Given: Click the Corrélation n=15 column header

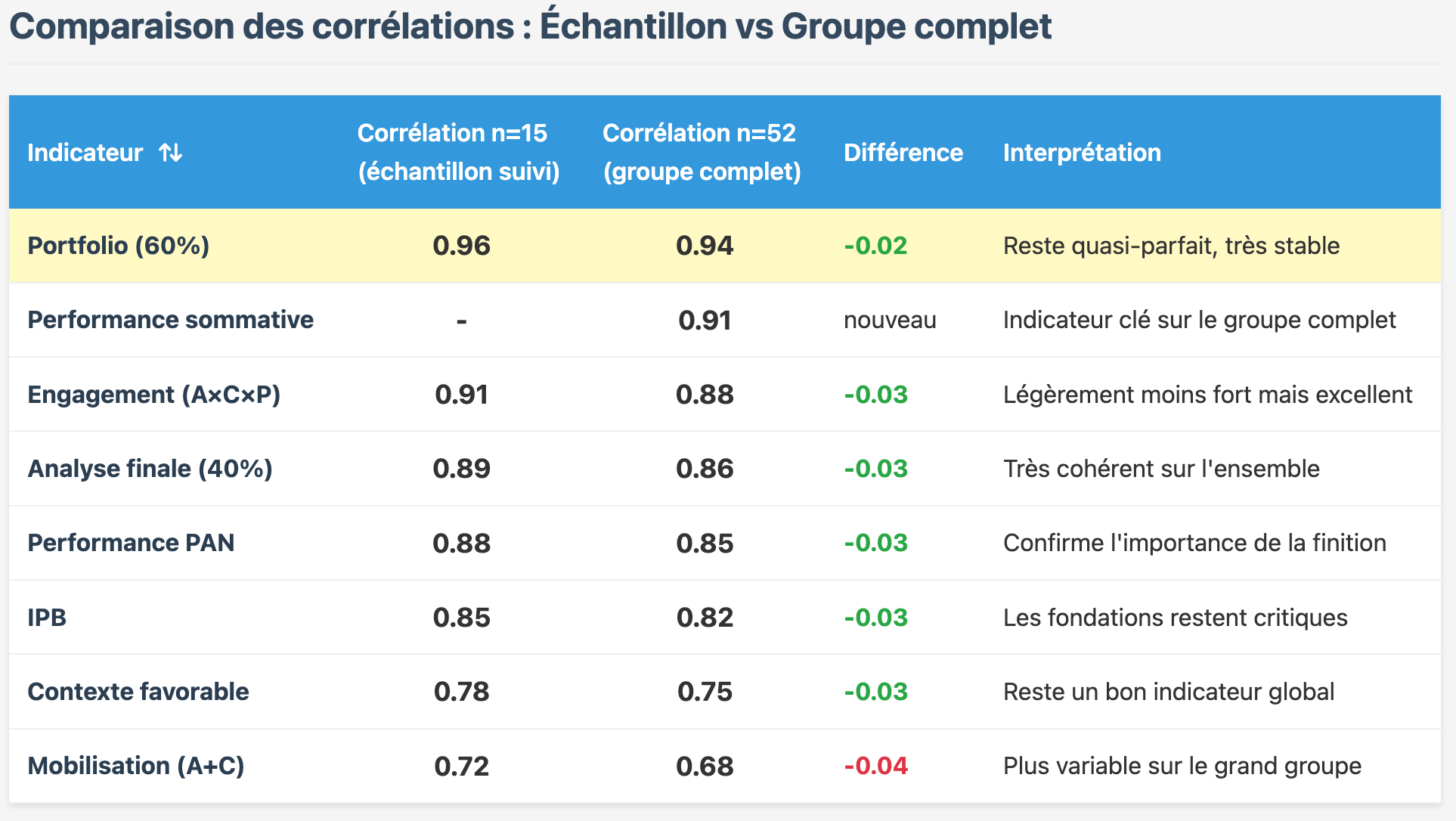Looking at the screenshot, I should tap(458, 152).
